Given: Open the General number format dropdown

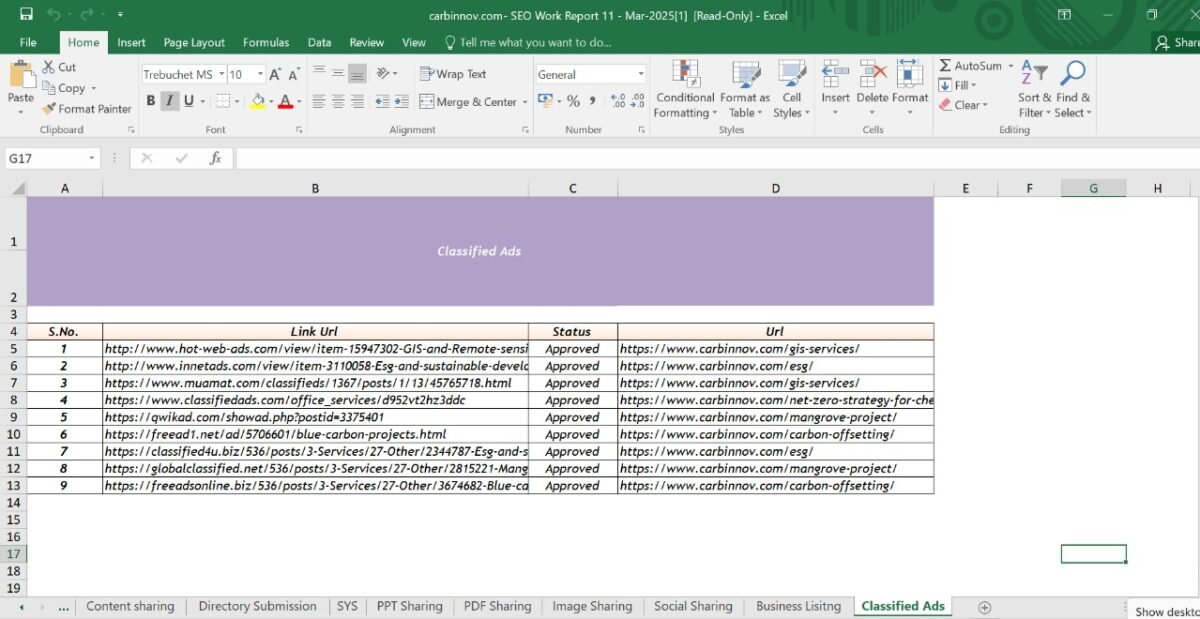Looking at the screenshot, I should point(641,74).
